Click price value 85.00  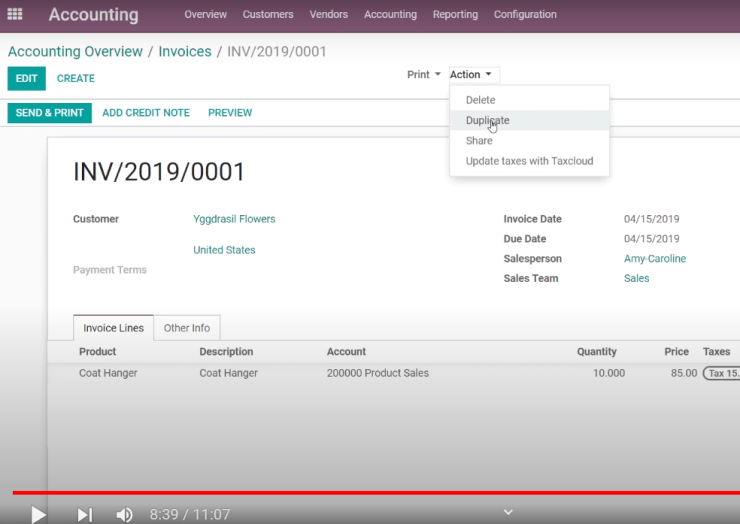click(x=684, y=373)
